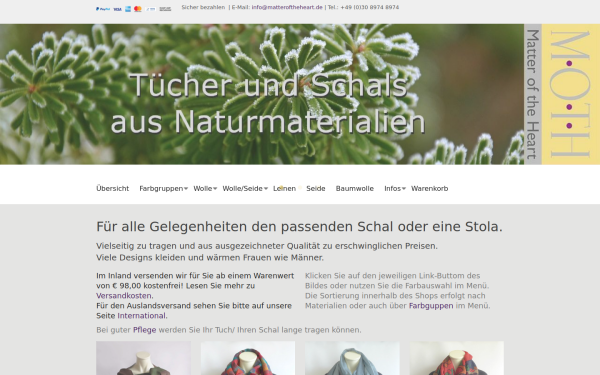
Task: Click the 'Matter of the Heart' grey banner
Action: pos(533,94)
